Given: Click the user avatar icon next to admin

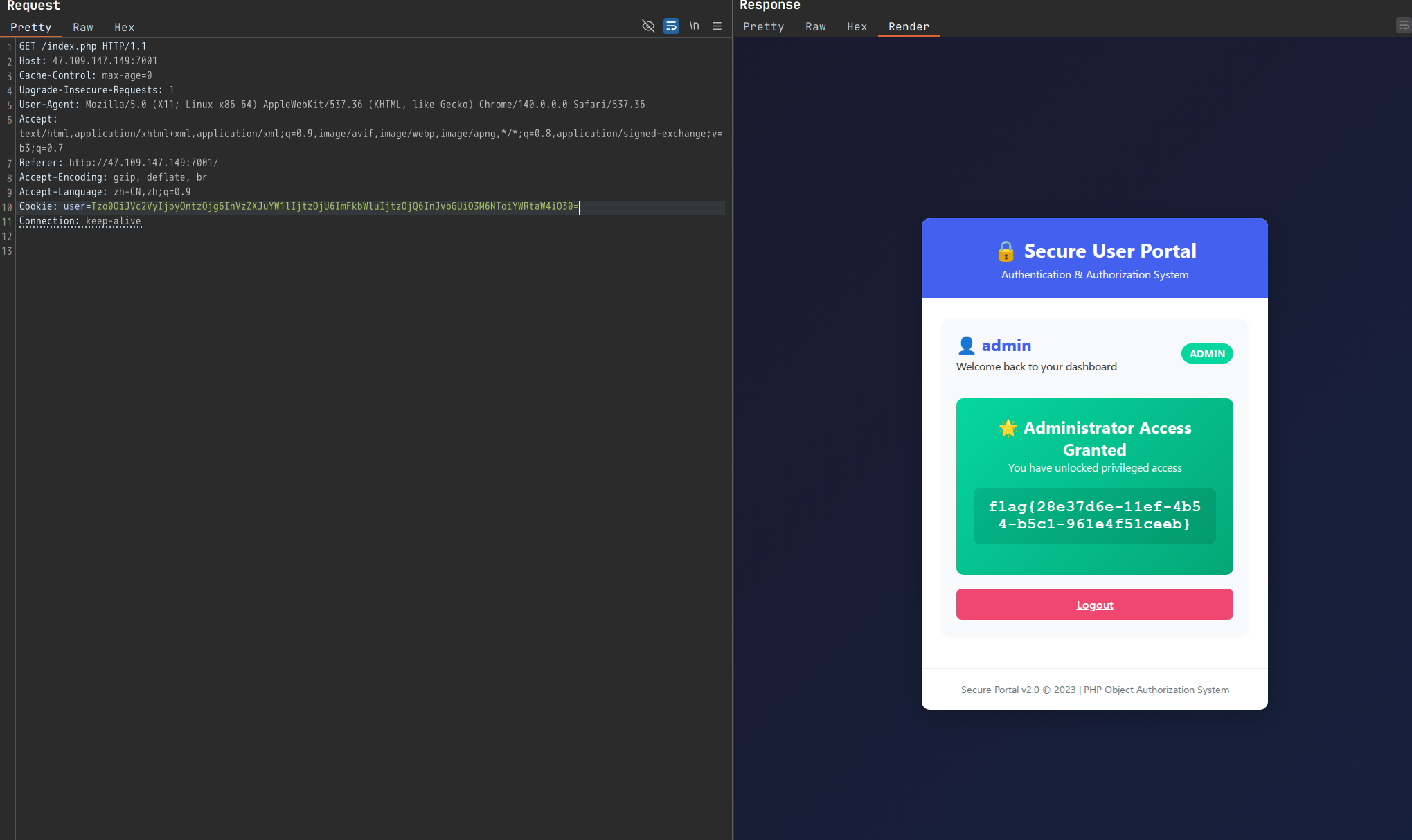Looking at the screenshot, I should point(966,346).
